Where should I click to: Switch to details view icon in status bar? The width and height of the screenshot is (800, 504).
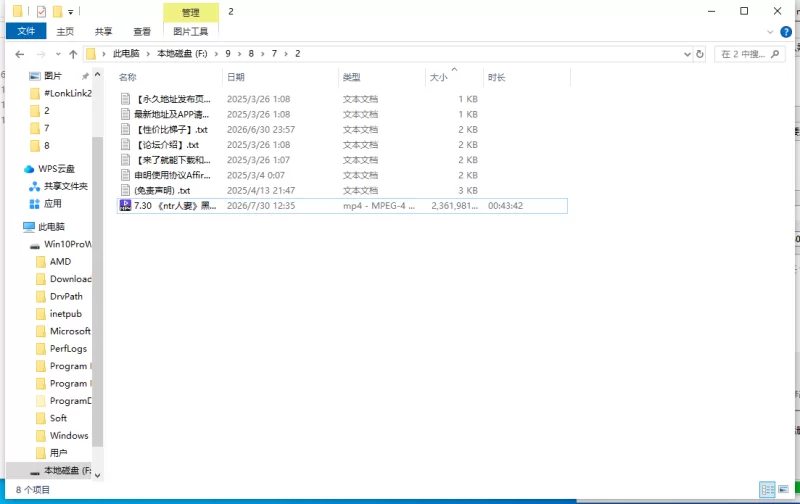767,490
